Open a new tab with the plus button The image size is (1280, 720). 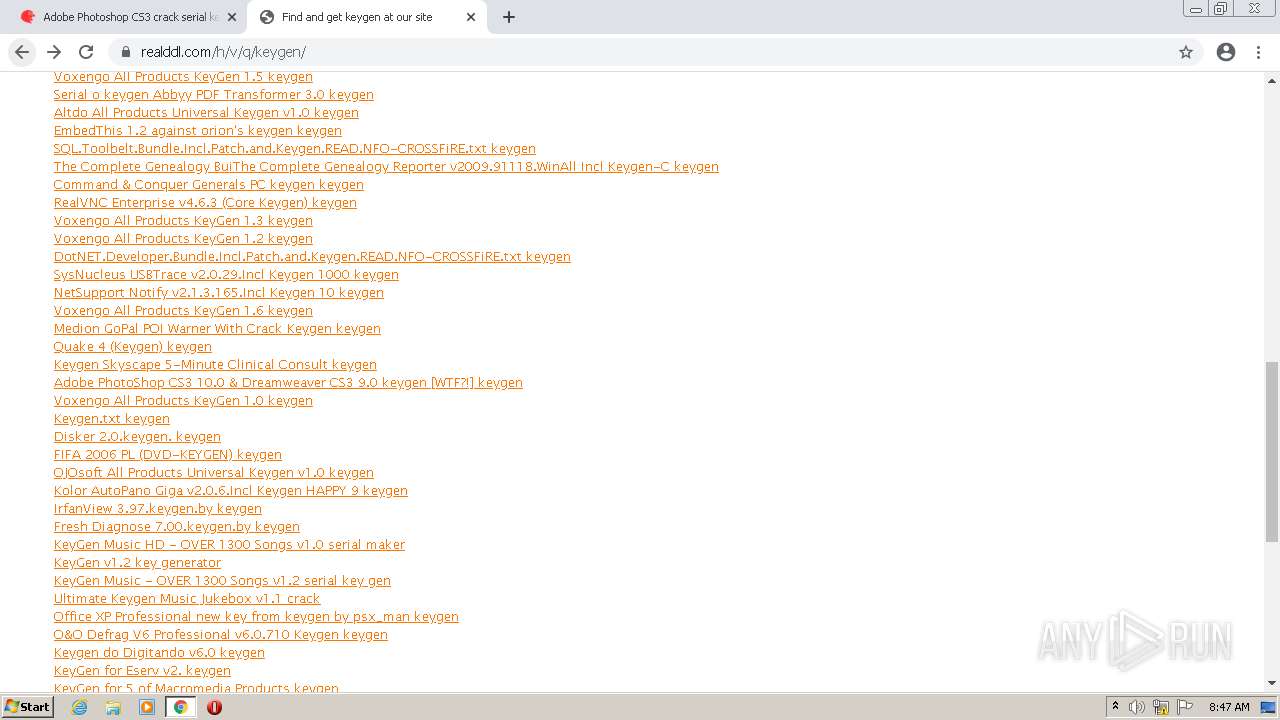[x=509, y=17]
